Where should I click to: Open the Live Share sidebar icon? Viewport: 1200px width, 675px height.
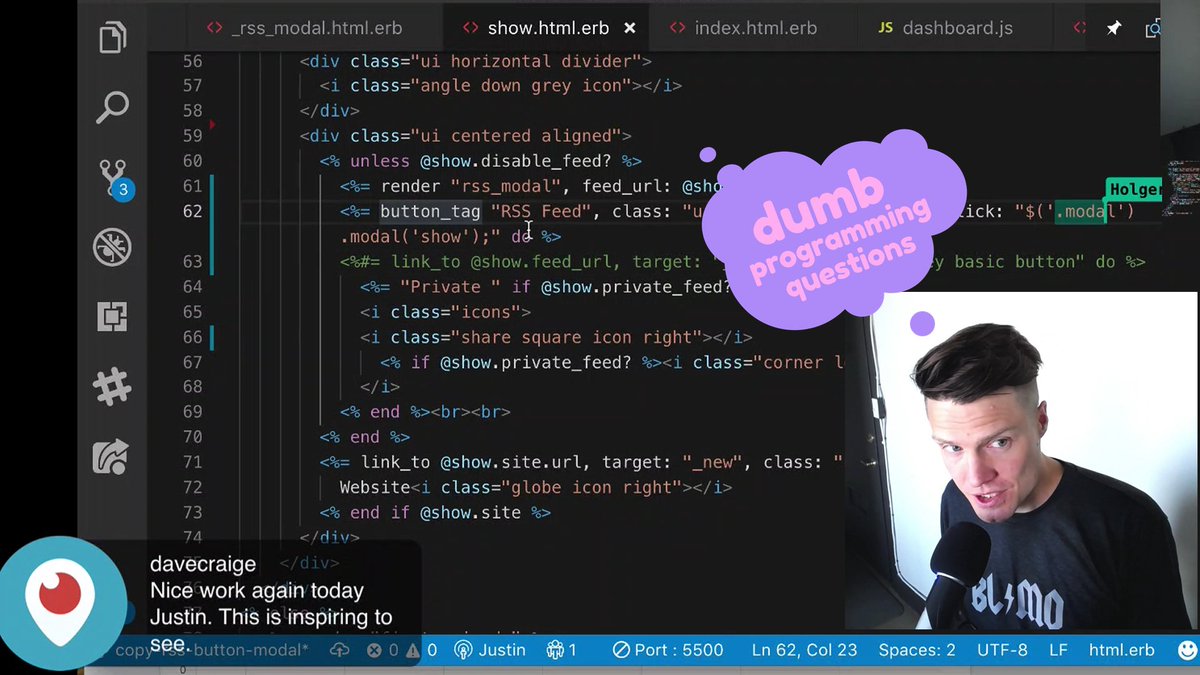(x=112, y=456)
